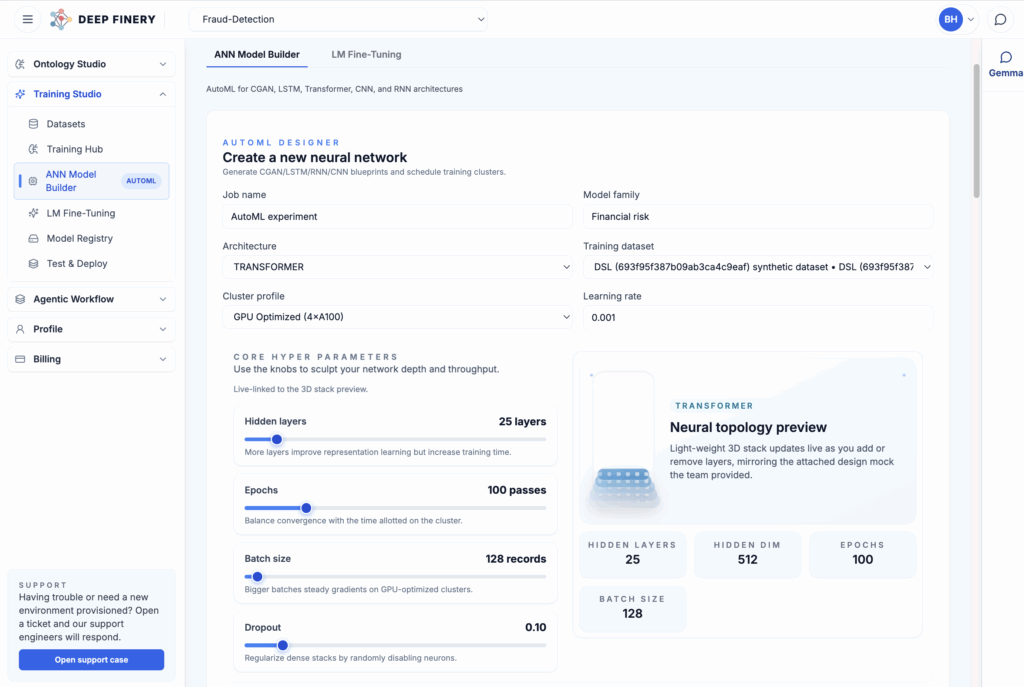Click the Model Registry sidebar icon

coord(33,239)
